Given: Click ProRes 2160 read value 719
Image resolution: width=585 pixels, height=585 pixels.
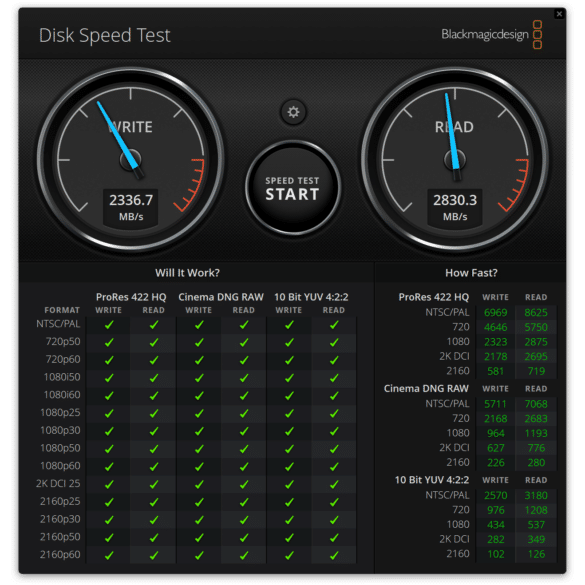Looking at the screenshot, I should pos(536,371).
